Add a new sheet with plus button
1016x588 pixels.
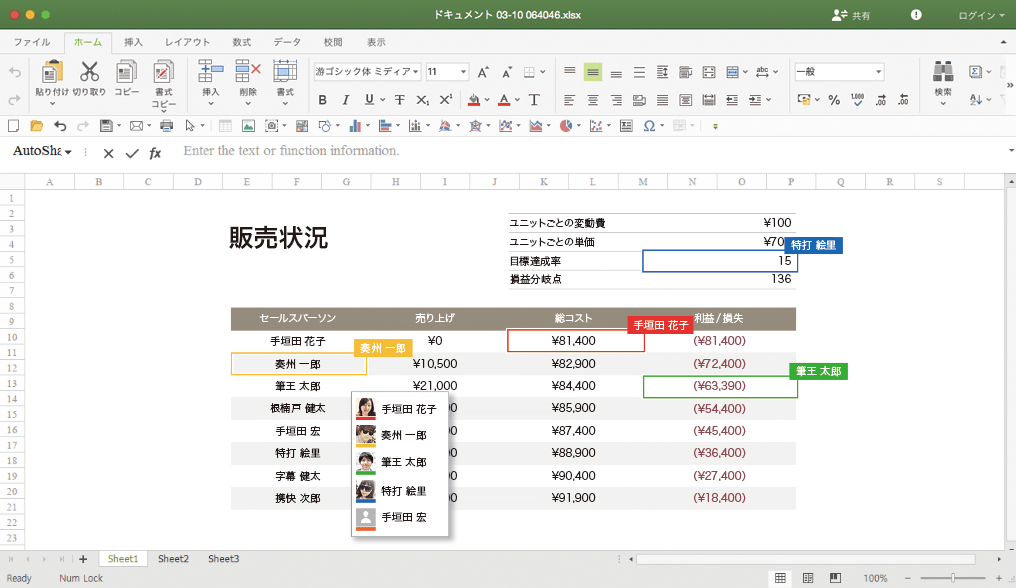pyautogui.click(x=83, y=559)
